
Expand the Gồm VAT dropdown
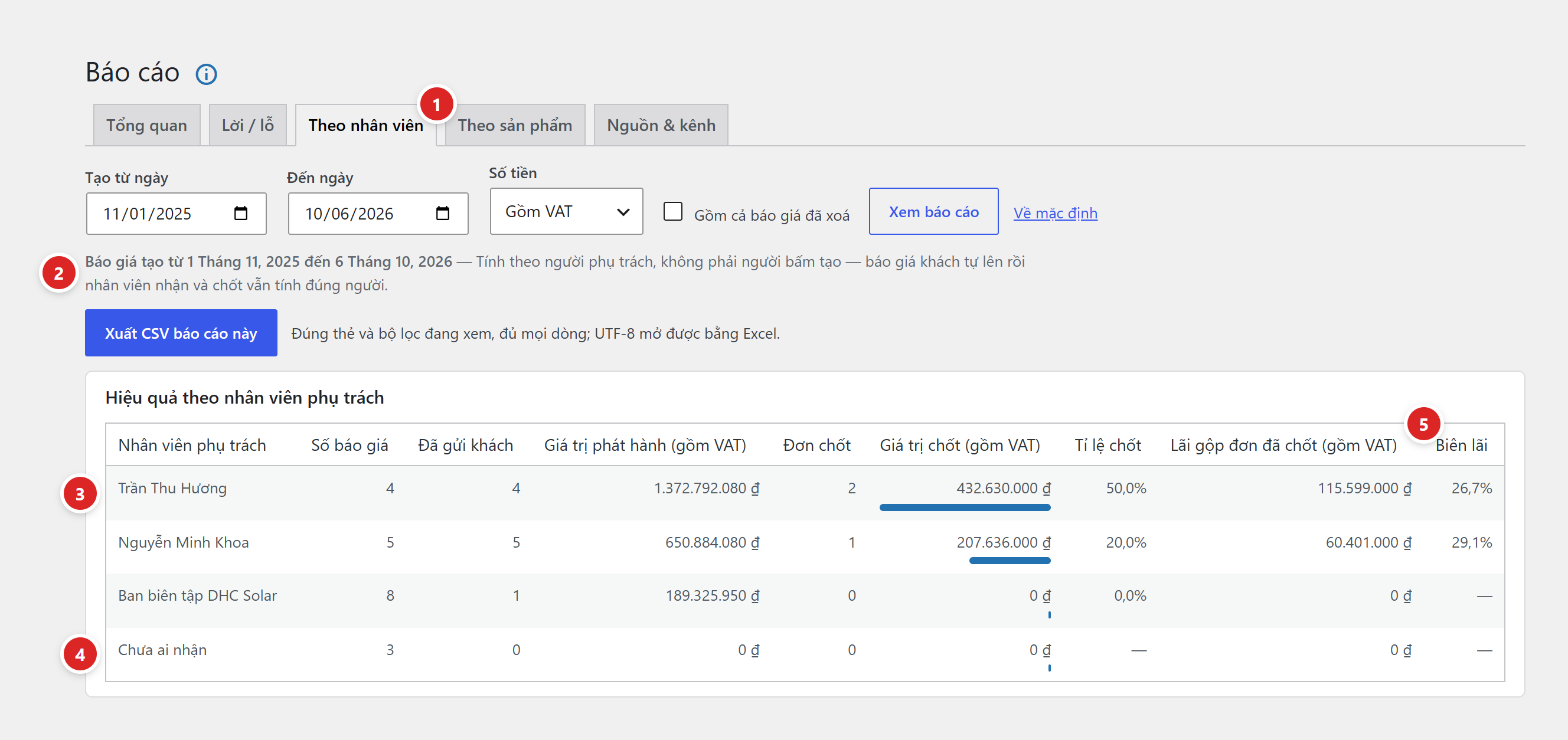point(566,211)
